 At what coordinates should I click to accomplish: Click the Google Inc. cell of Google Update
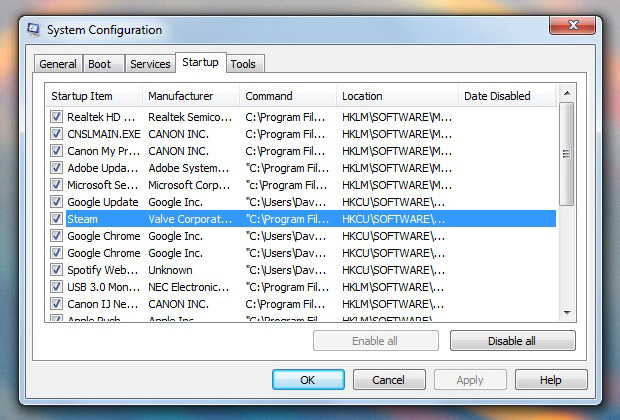(176, 202)
